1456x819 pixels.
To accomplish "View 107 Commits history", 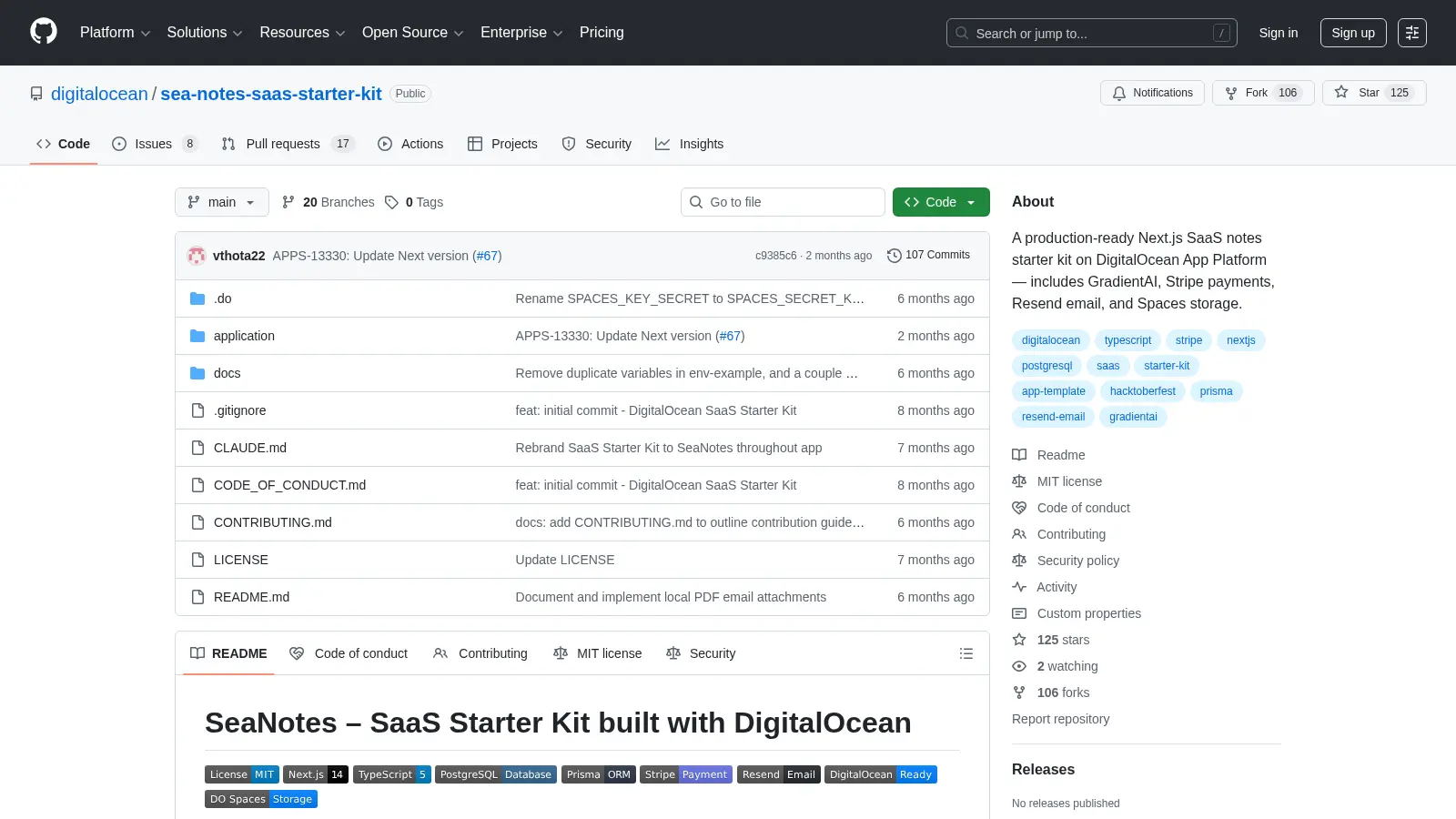I will pos(928,255).
